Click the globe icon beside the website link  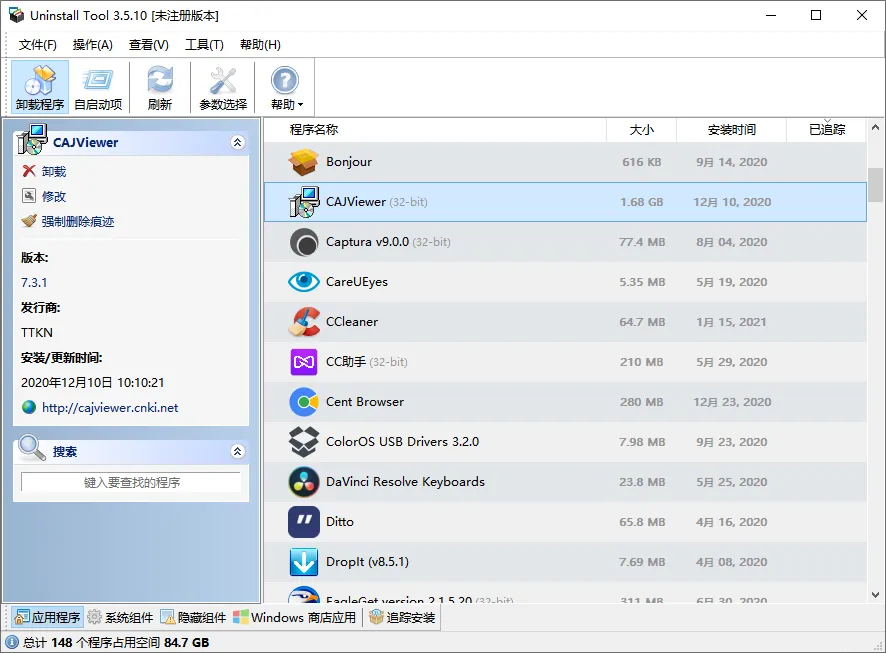click(x=29, y=407)
